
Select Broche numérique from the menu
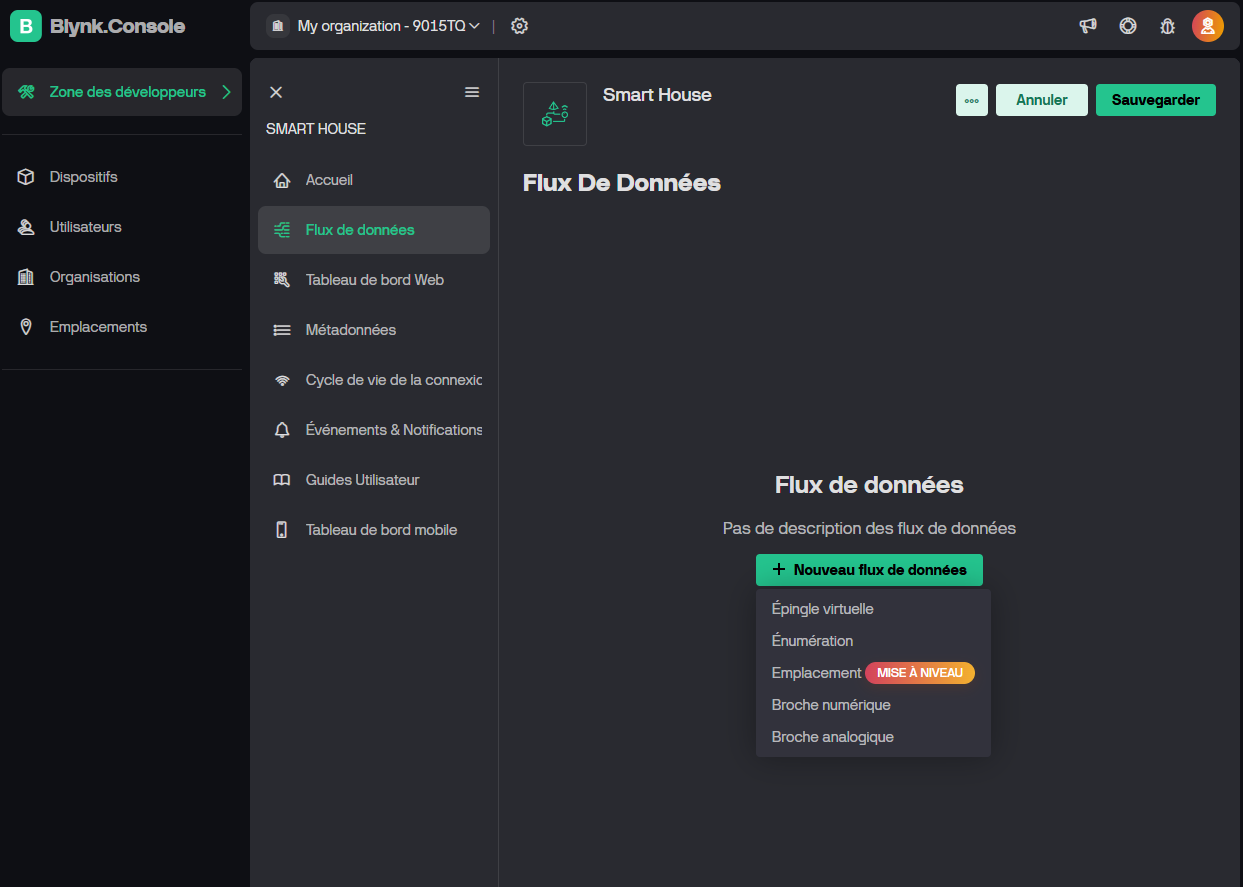[873, 705]
